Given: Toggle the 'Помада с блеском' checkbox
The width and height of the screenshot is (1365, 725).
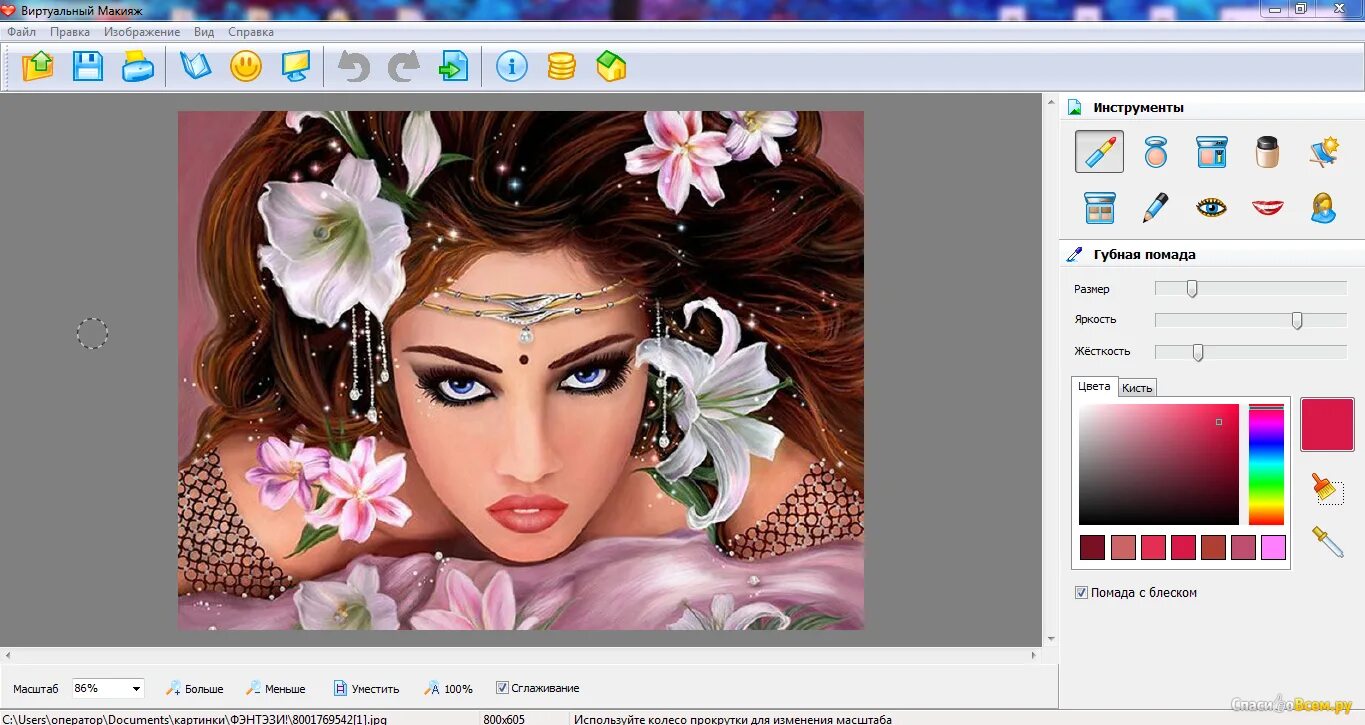Looking at the screenshot, I should tap(1081, 592).
